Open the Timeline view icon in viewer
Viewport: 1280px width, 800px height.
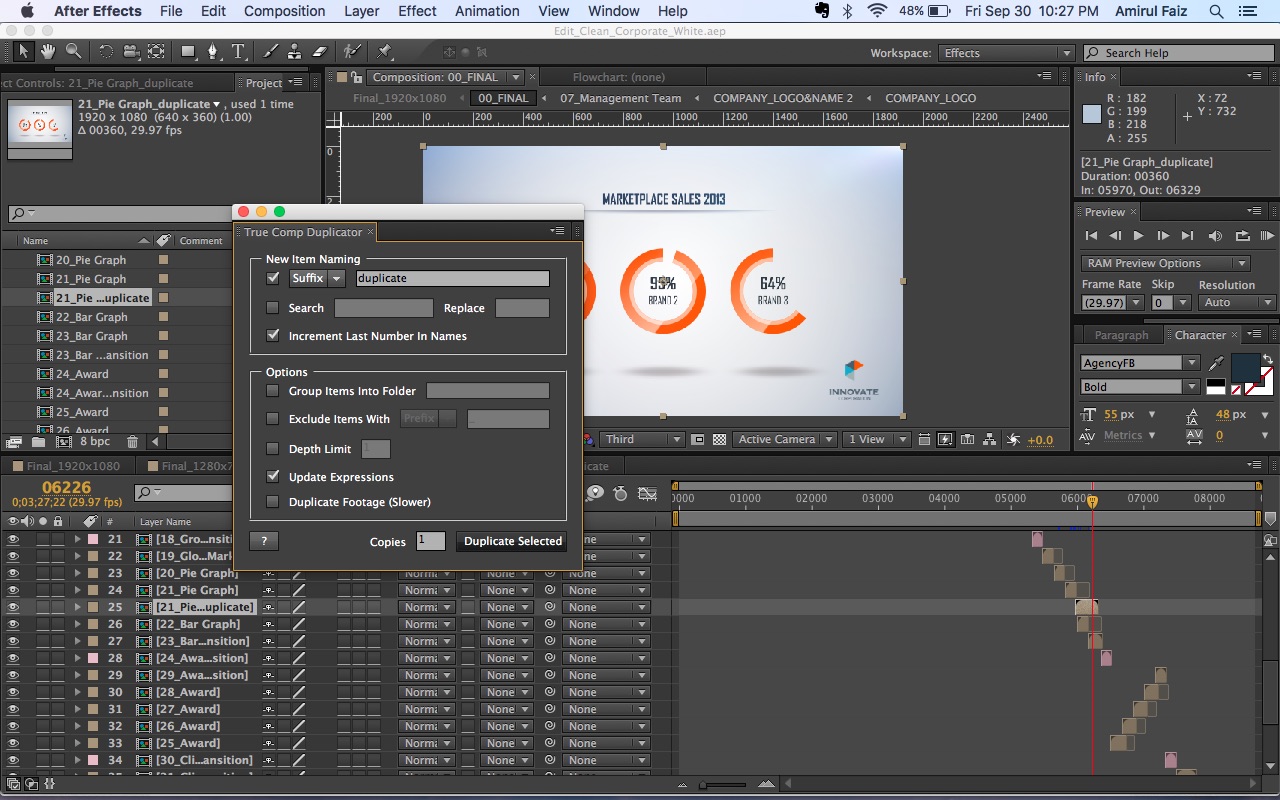tap(967, 439)
